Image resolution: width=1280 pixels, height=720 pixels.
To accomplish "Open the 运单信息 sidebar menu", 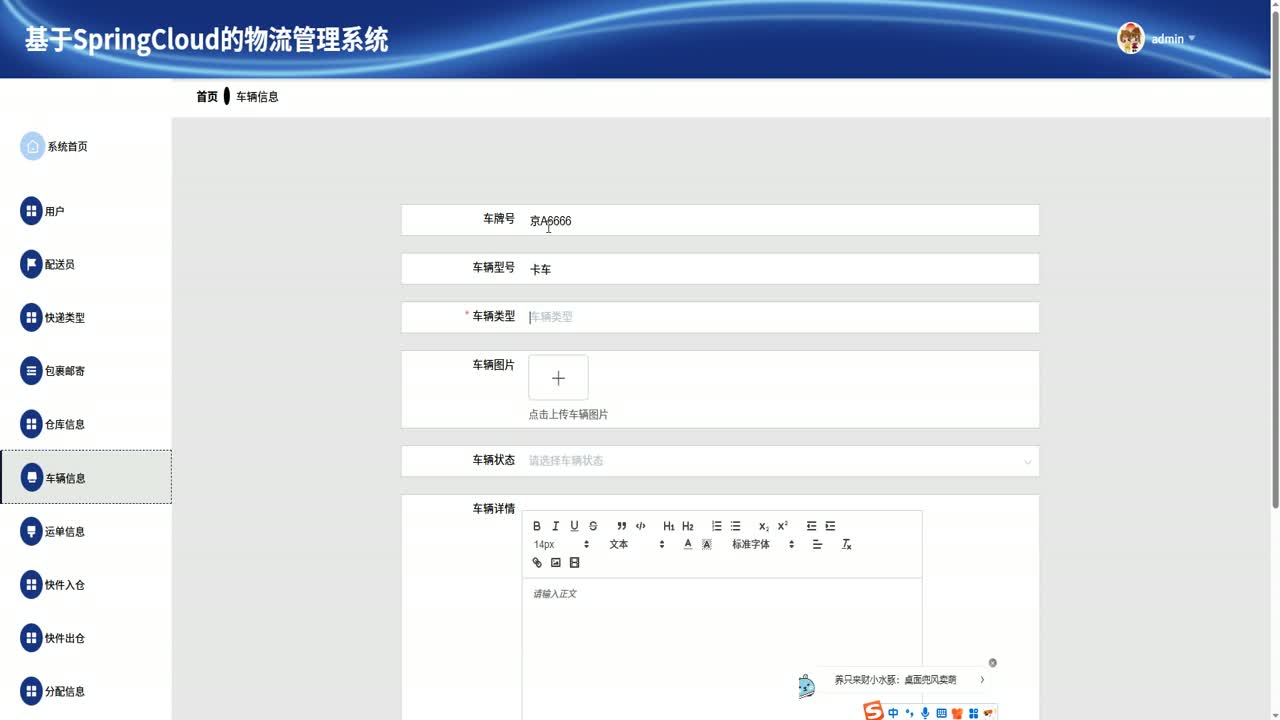I will point(85,531).
